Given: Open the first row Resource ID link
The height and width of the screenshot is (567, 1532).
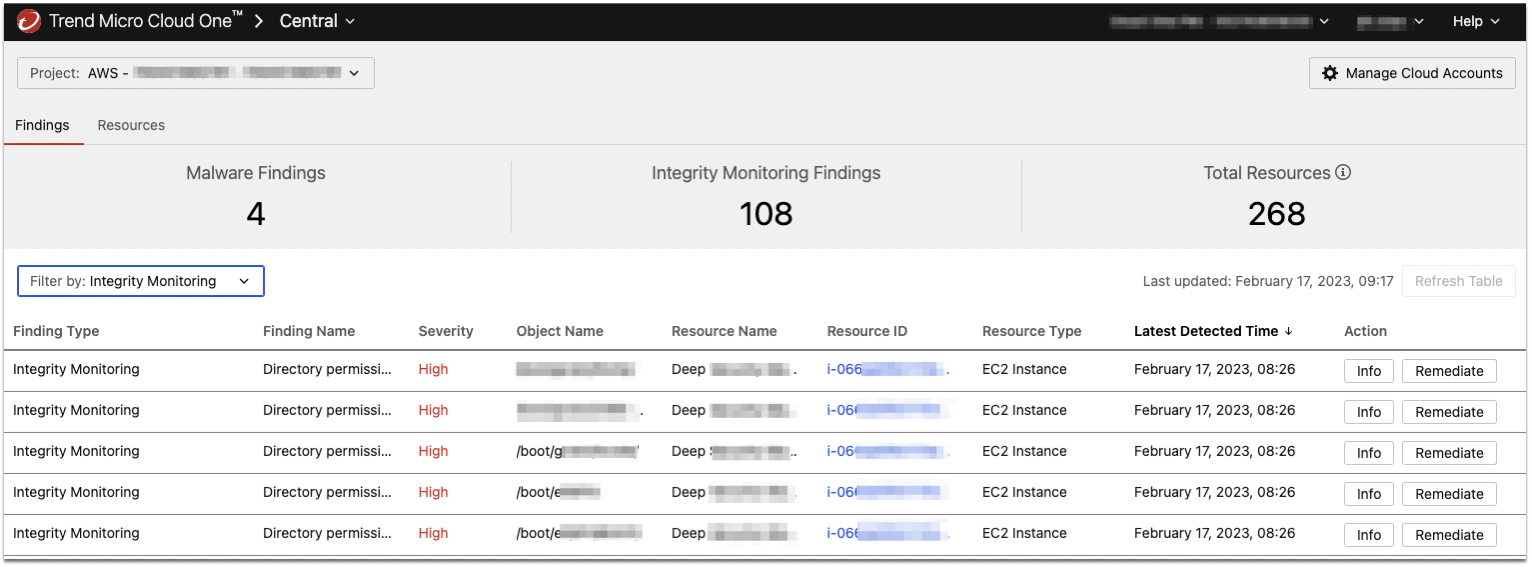Looking at the screenshot, I should [x=885, y=369].
